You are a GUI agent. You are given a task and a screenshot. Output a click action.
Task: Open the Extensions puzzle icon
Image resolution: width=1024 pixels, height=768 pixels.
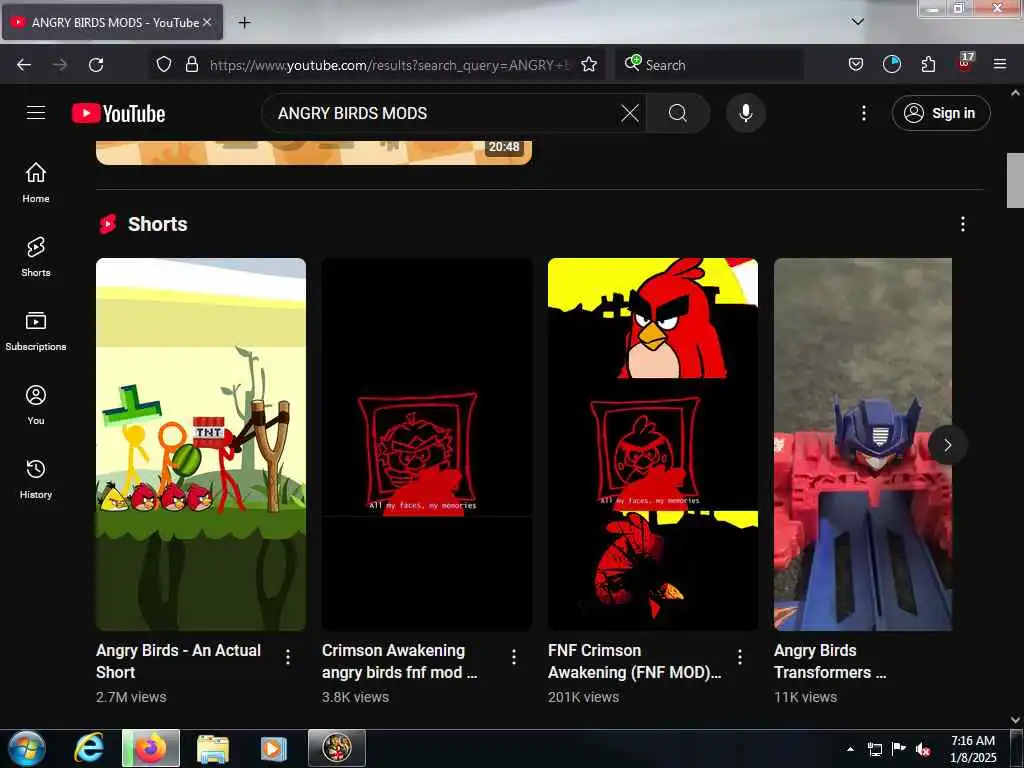coord(928,65)
